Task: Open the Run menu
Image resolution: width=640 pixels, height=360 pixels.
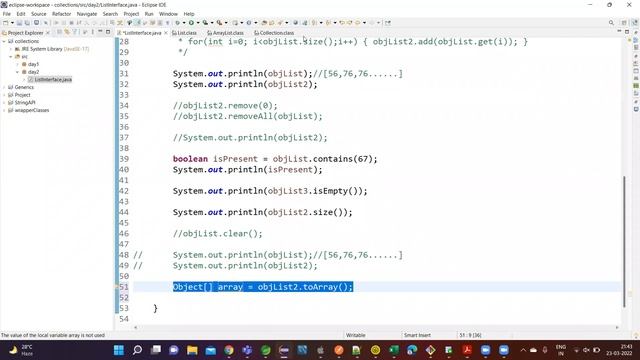Action: click(x=149, y=14)
